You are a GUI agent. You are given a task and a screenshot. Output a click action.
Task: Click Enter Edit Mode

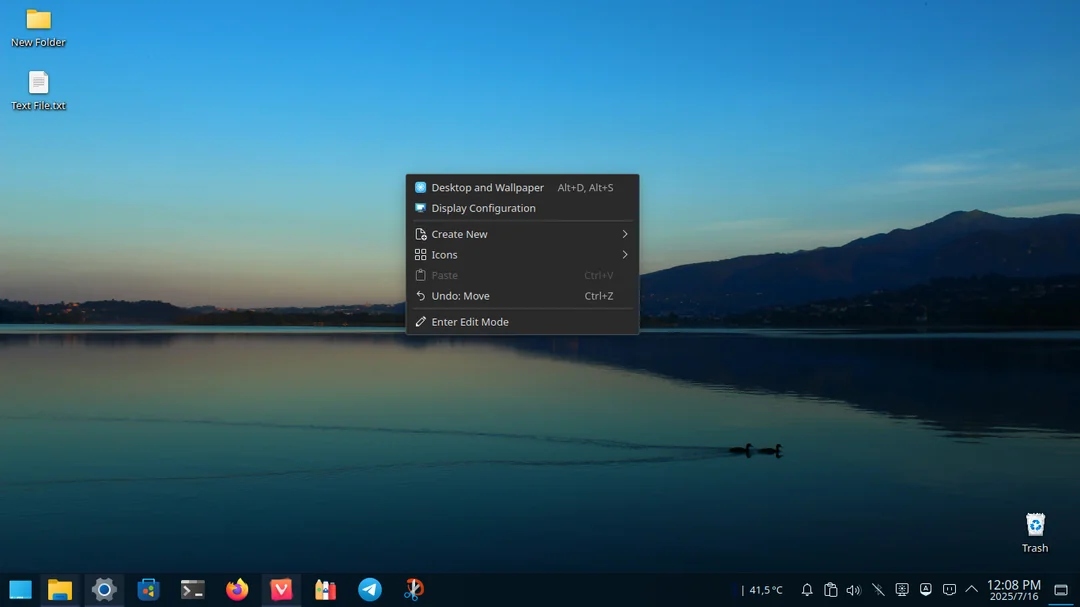[470, 322]
